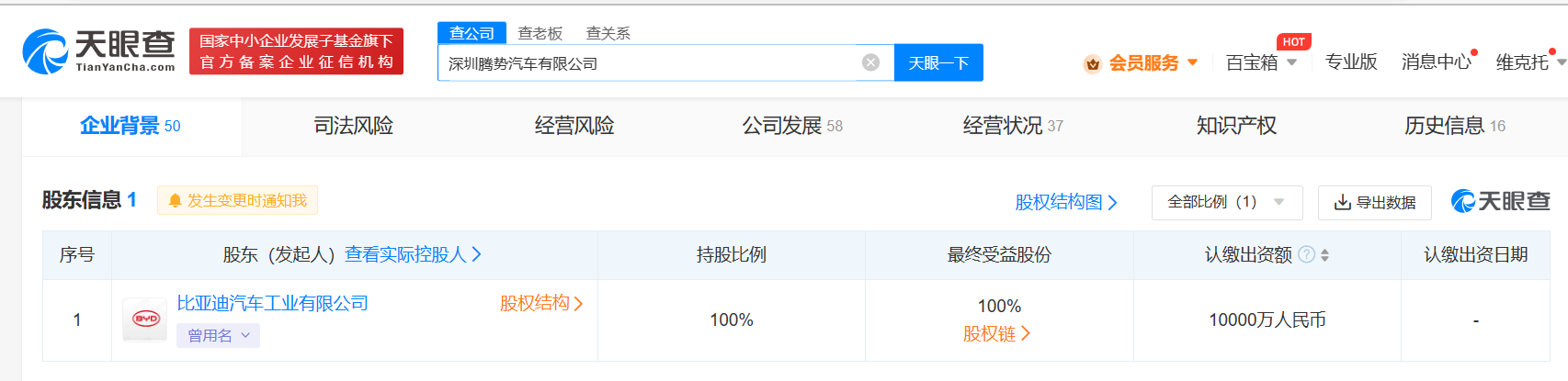The height and width of the screenshot is (381, 1568).
Task: Open the BYD company logo thumbnail
Action: (145, 319)
